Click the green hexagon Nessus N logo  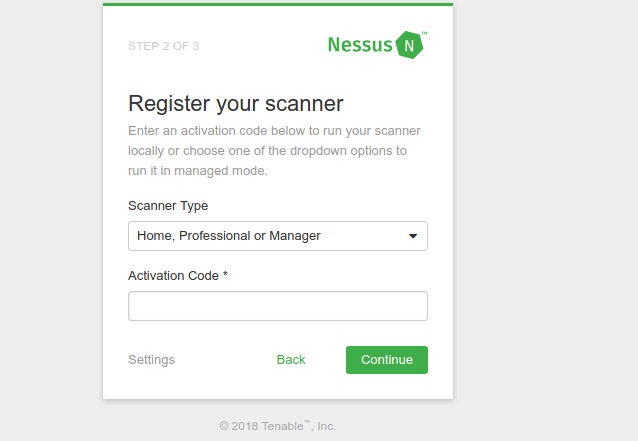coord(409,45)
